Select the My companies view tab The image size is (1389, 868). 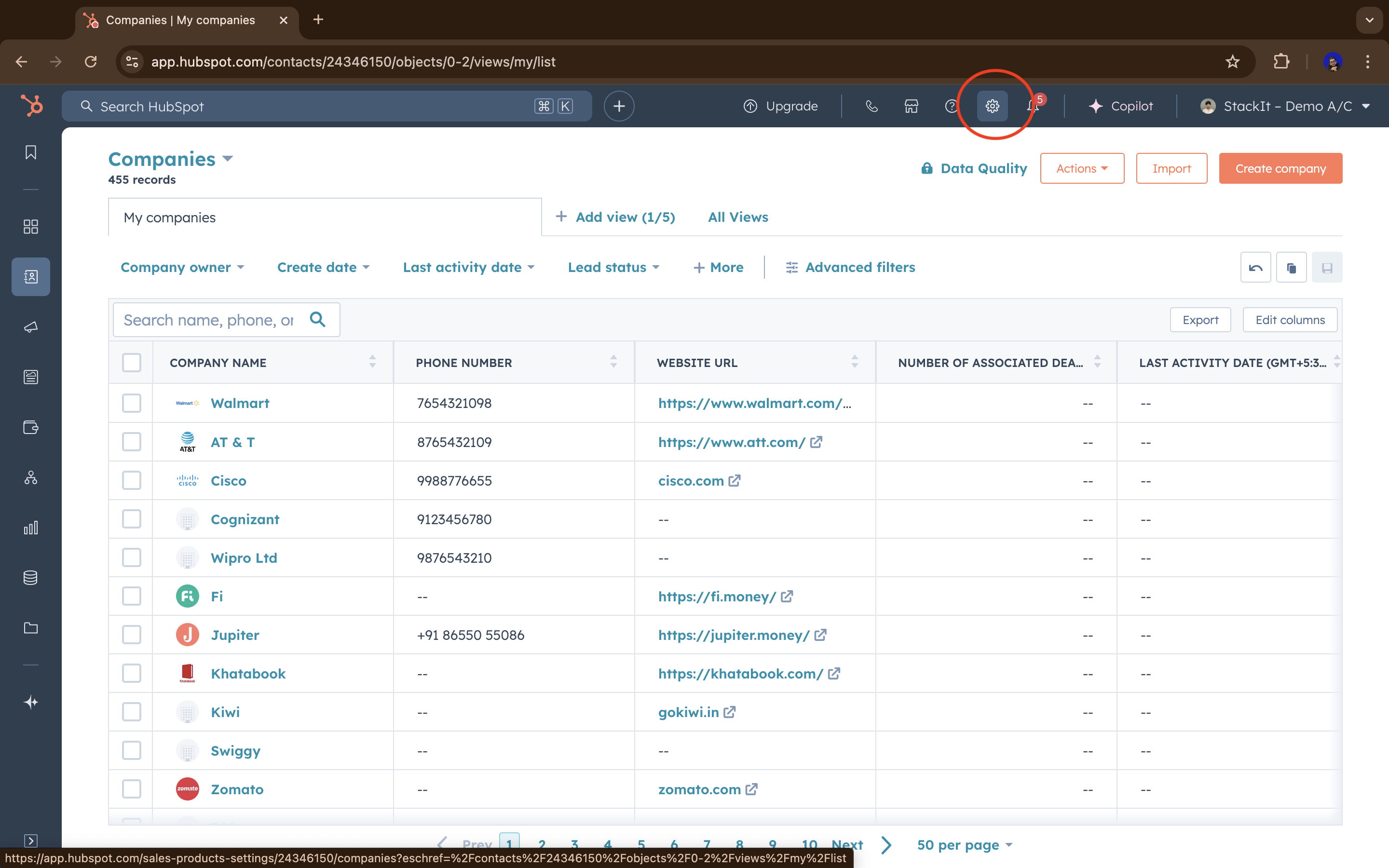point(170,217)
